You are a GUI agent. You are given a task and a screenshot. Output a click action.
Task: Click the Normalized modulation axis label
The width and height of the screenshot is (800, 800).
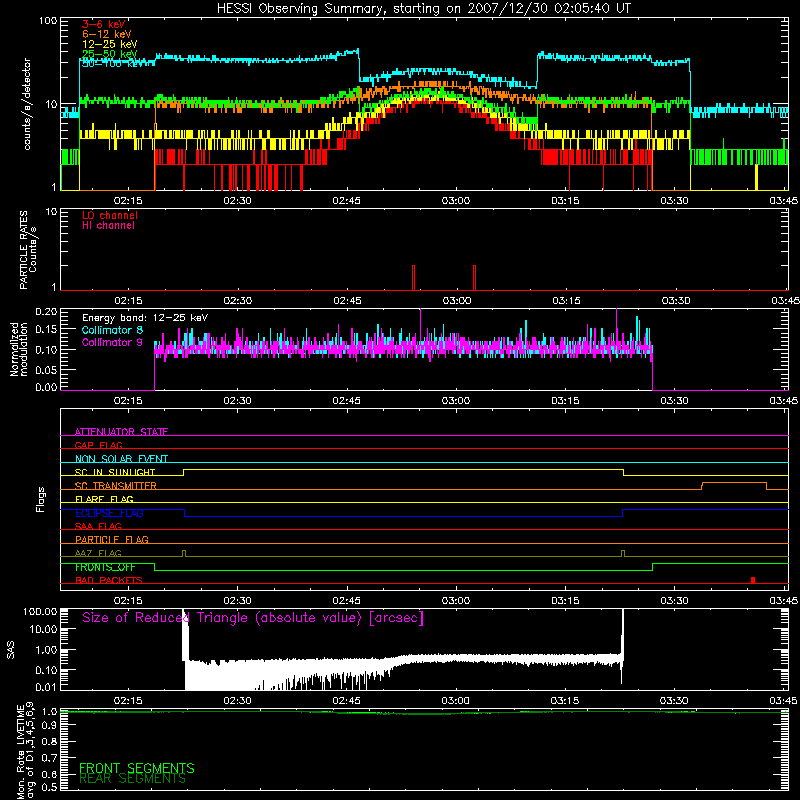coord(18,349)
